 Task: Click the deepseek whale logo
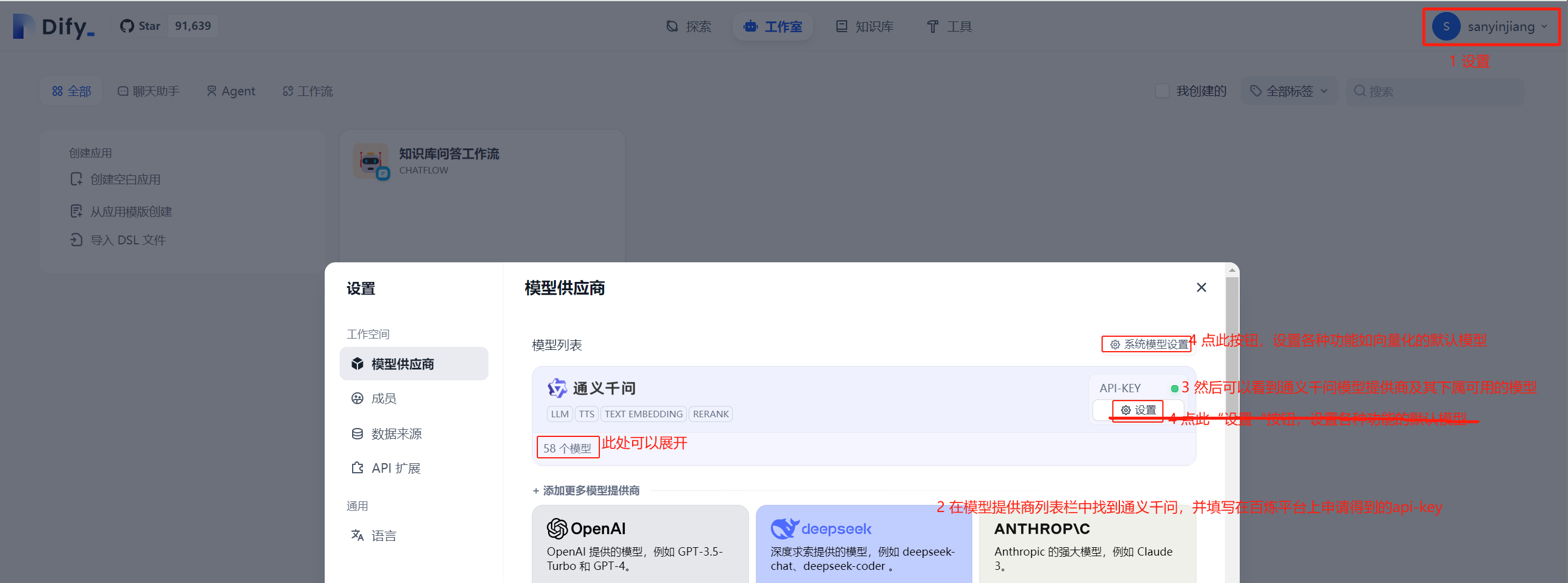click(x=784, y=528)
